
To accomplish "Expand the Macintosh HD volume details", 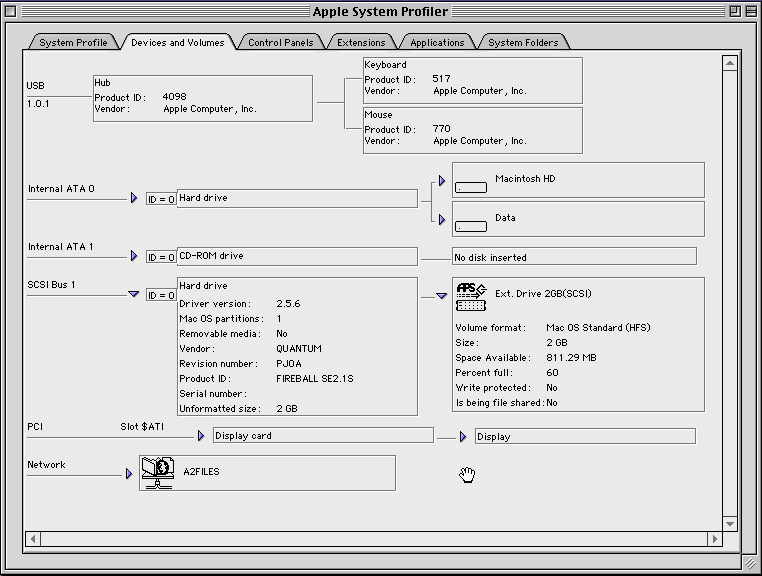I will coord(442,181).
